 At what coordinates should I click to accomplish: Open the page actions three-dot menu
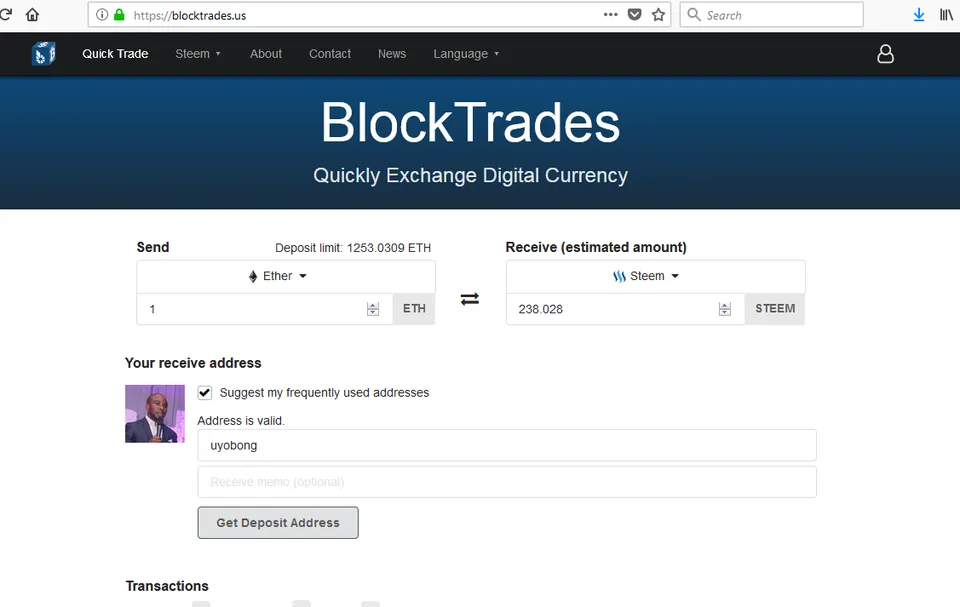point(610,15)
